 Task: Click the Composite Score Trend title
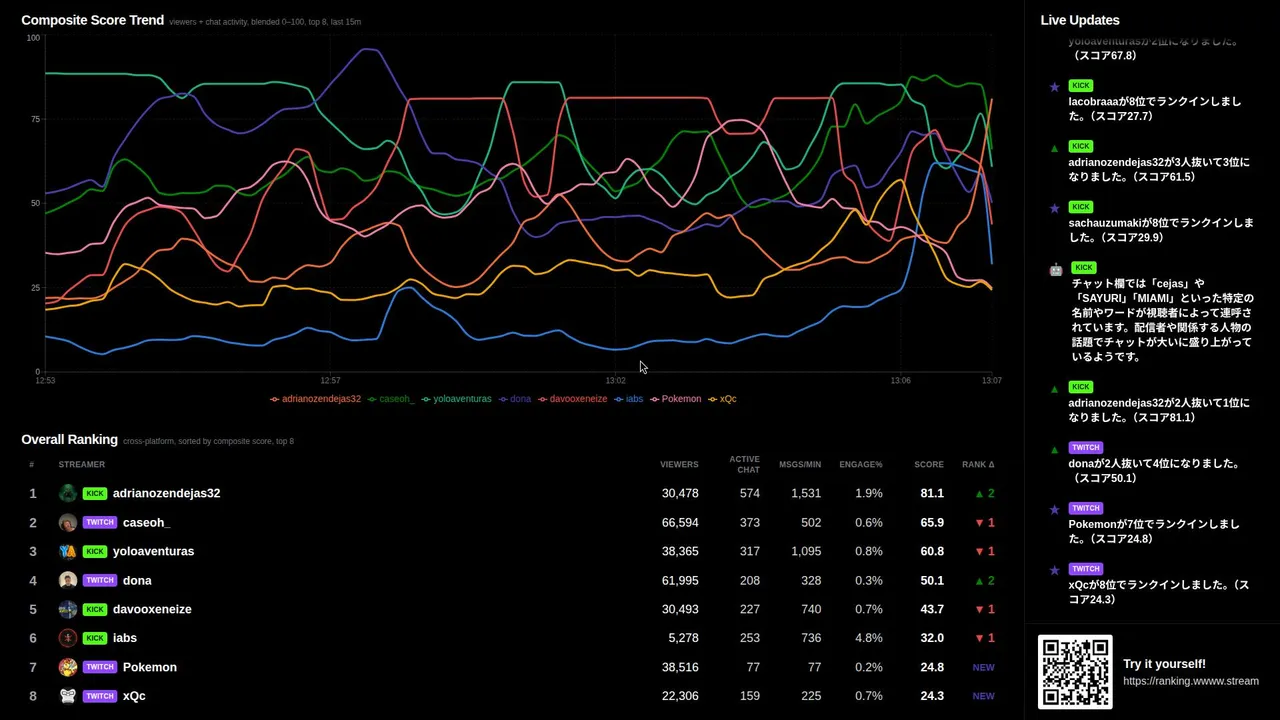coord(93,20)
